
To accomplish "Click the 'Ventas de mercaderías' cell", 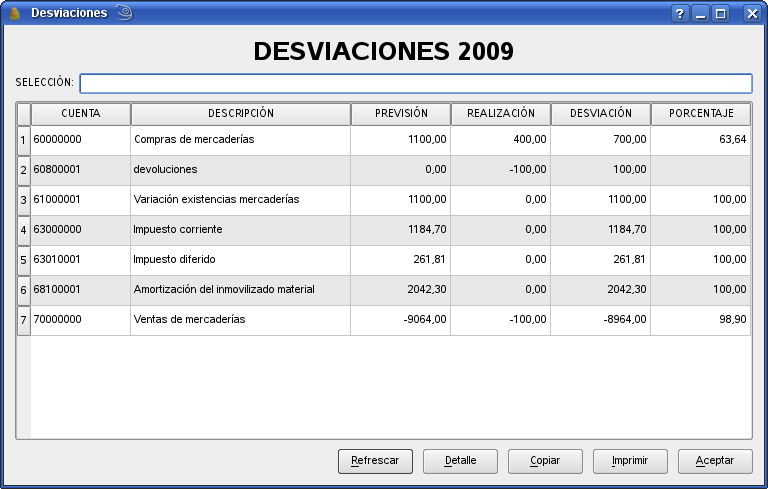I will [240, 320].
